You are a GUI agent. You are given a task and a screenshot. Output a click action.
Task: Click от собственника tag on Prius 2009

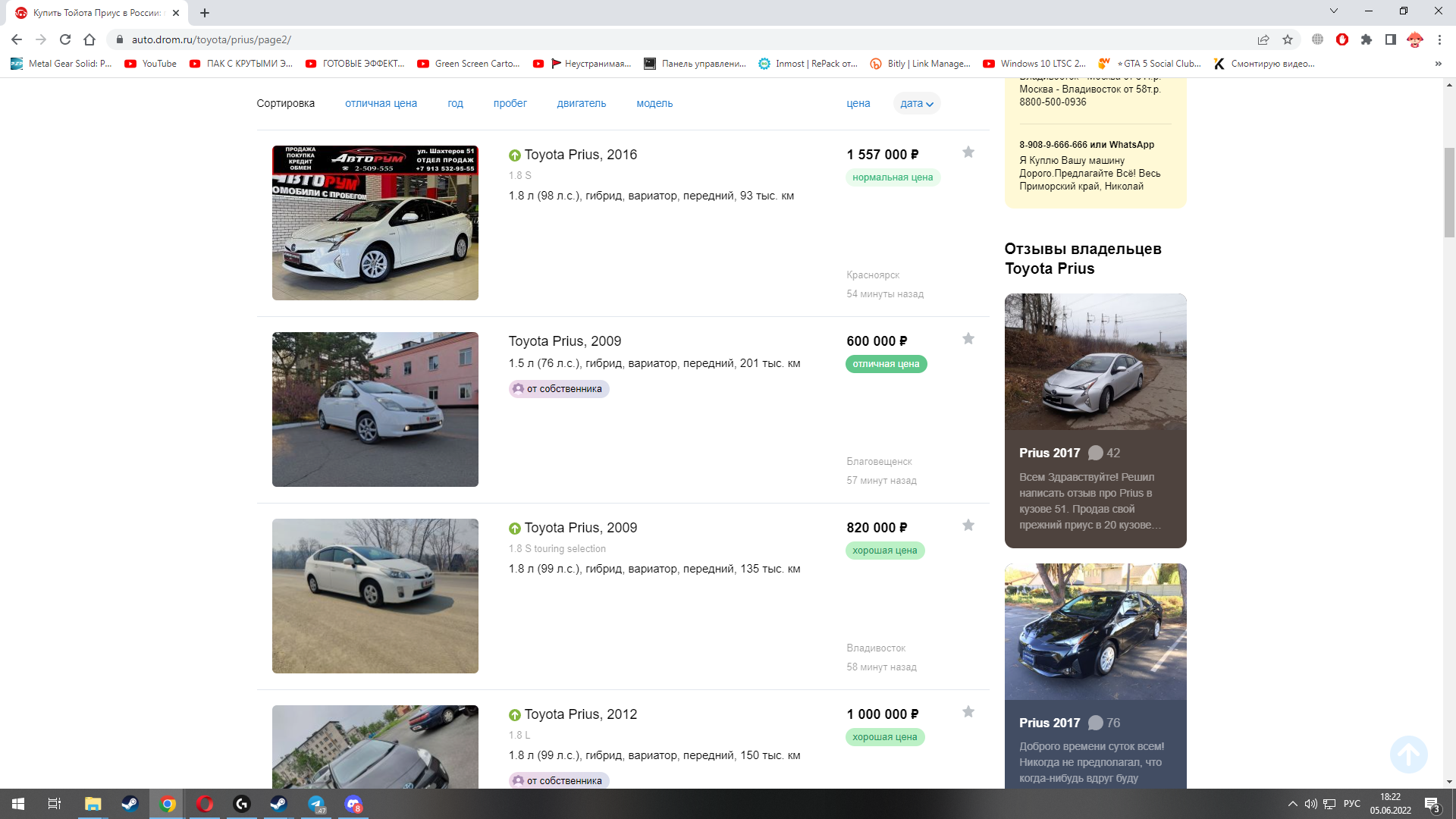point(559,389)
